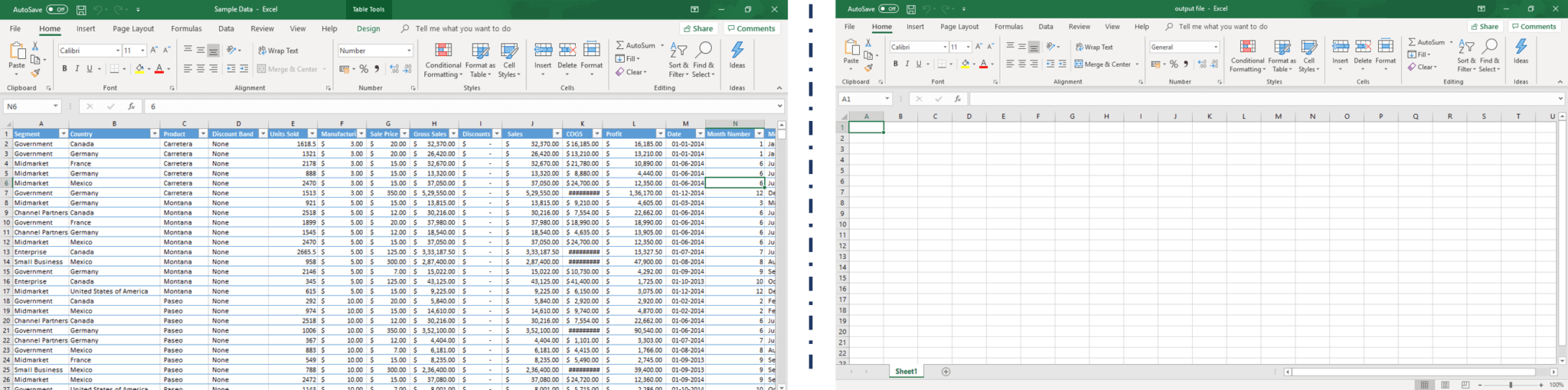
Task: Open Design tab in Sample Data window
Action: click(x=368, y=28)
